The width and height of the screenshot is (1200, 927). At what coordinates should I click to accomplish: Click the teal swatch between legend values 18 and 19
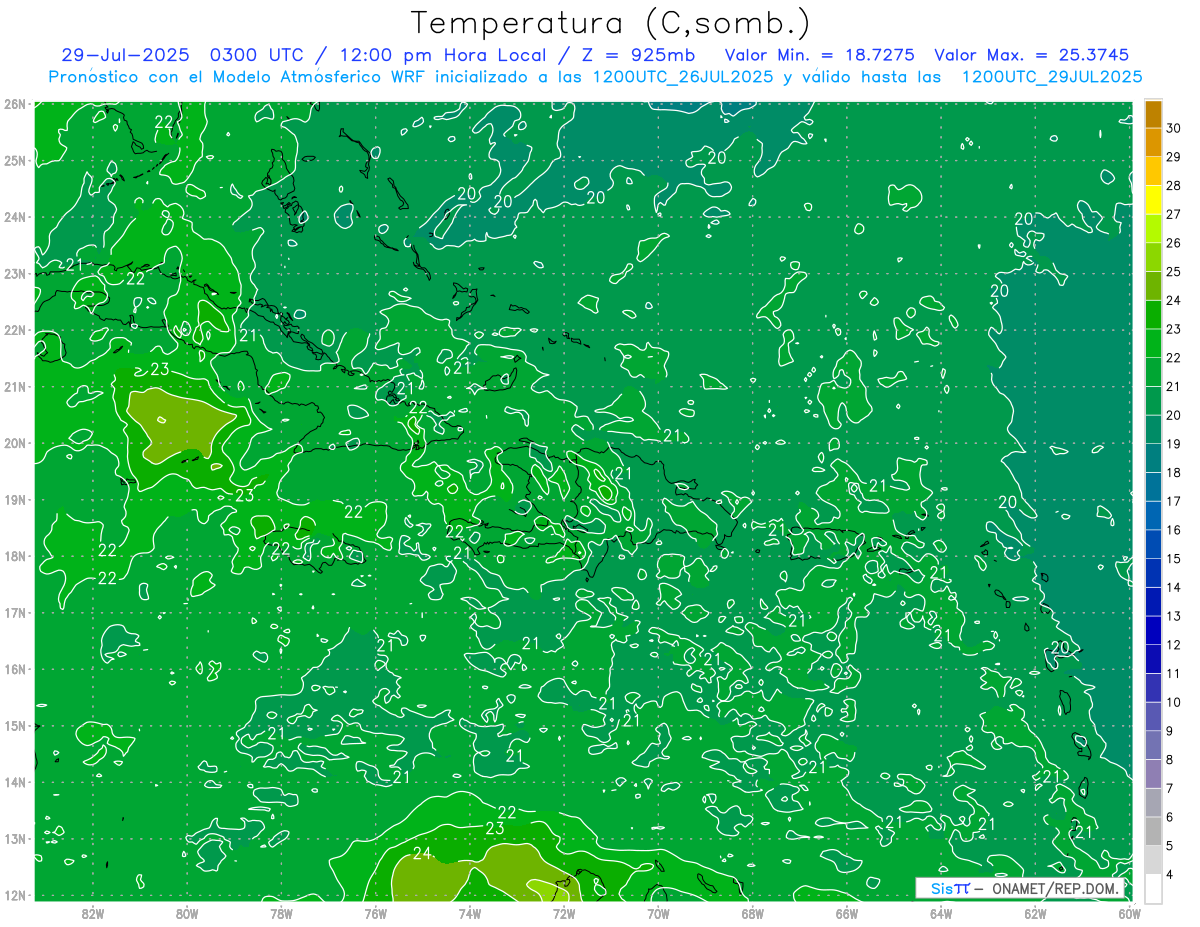click(1153, 458)
